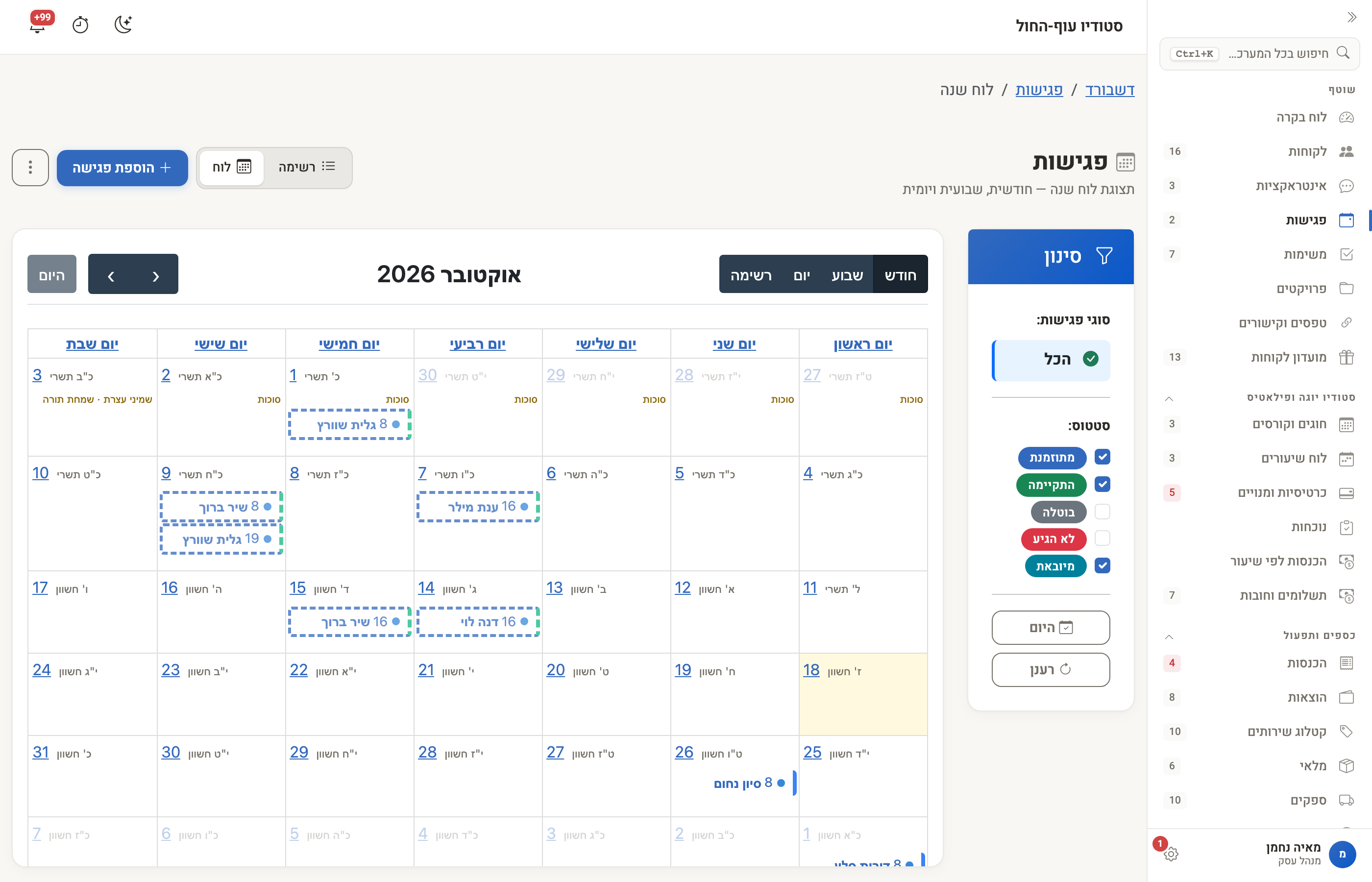
Task: Focus the global search input field
Action: tap(1259, 54)
